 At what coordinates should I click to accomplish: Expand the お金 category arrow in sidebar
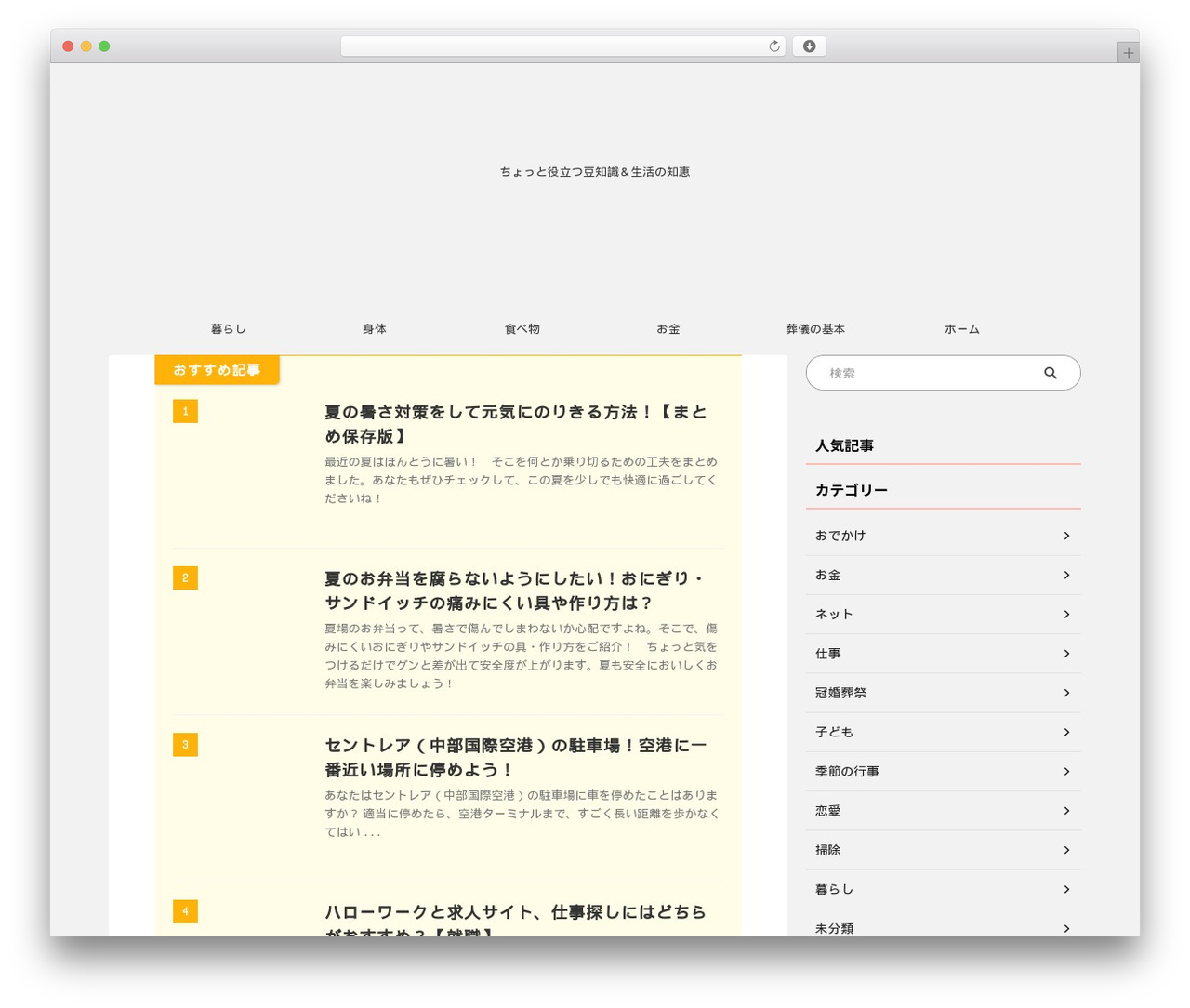pos(1066,576)
